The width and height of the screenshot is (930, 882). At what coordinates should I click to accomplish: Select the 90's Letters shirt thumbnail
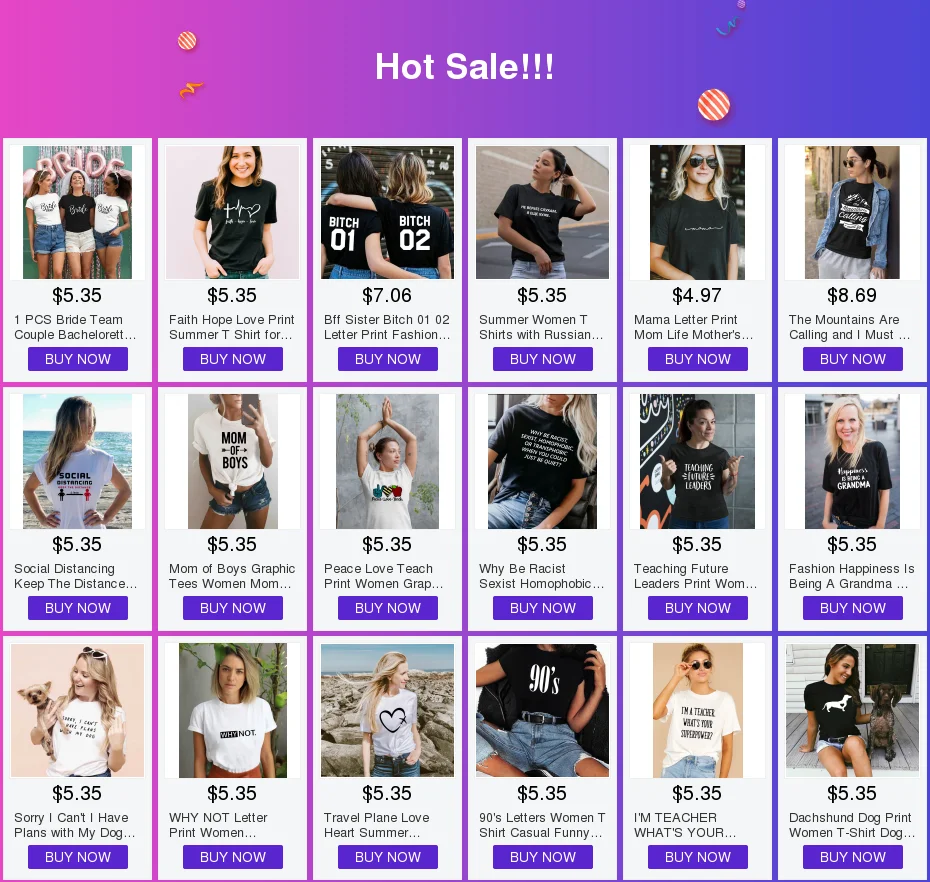542,711
